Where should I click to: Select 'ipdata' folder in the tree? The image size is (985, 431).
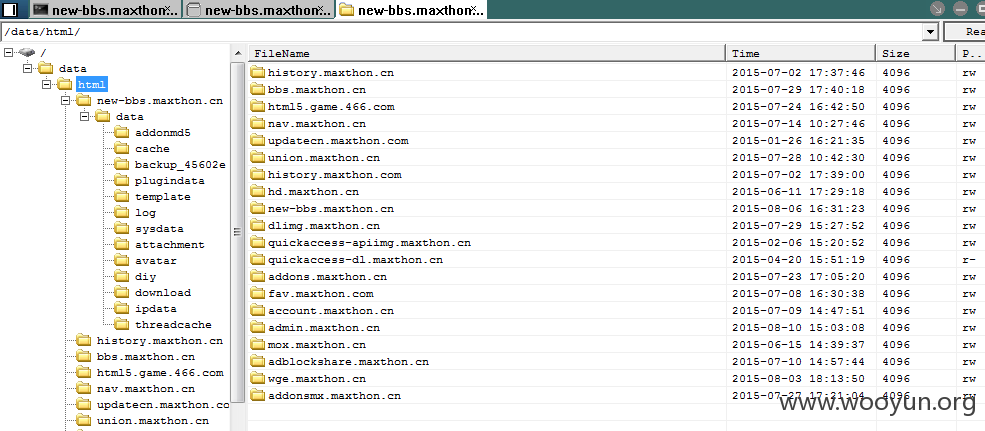click(x=156, y=308)
